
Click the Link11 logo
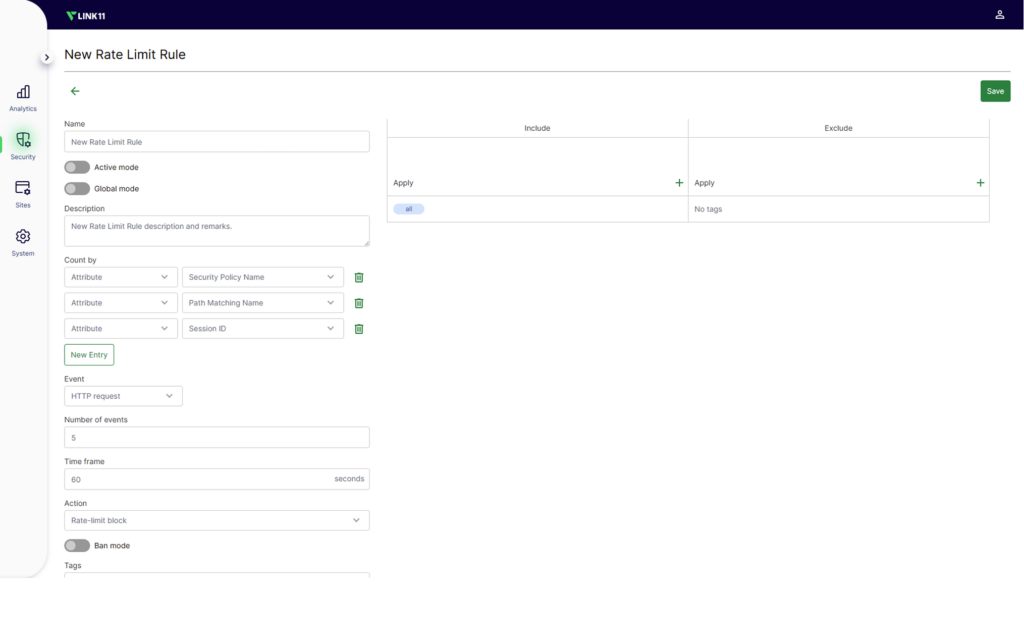[86, 16]
